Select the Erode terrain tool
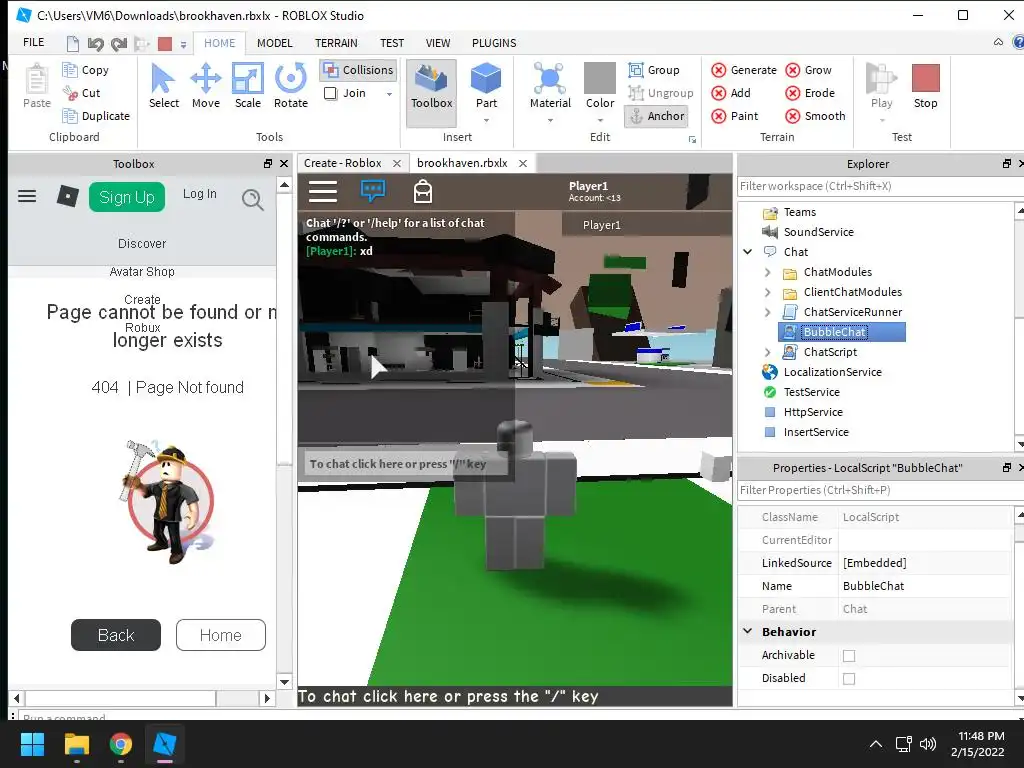This screenshot has width=1024, height=768. click(x=810, y=93)
